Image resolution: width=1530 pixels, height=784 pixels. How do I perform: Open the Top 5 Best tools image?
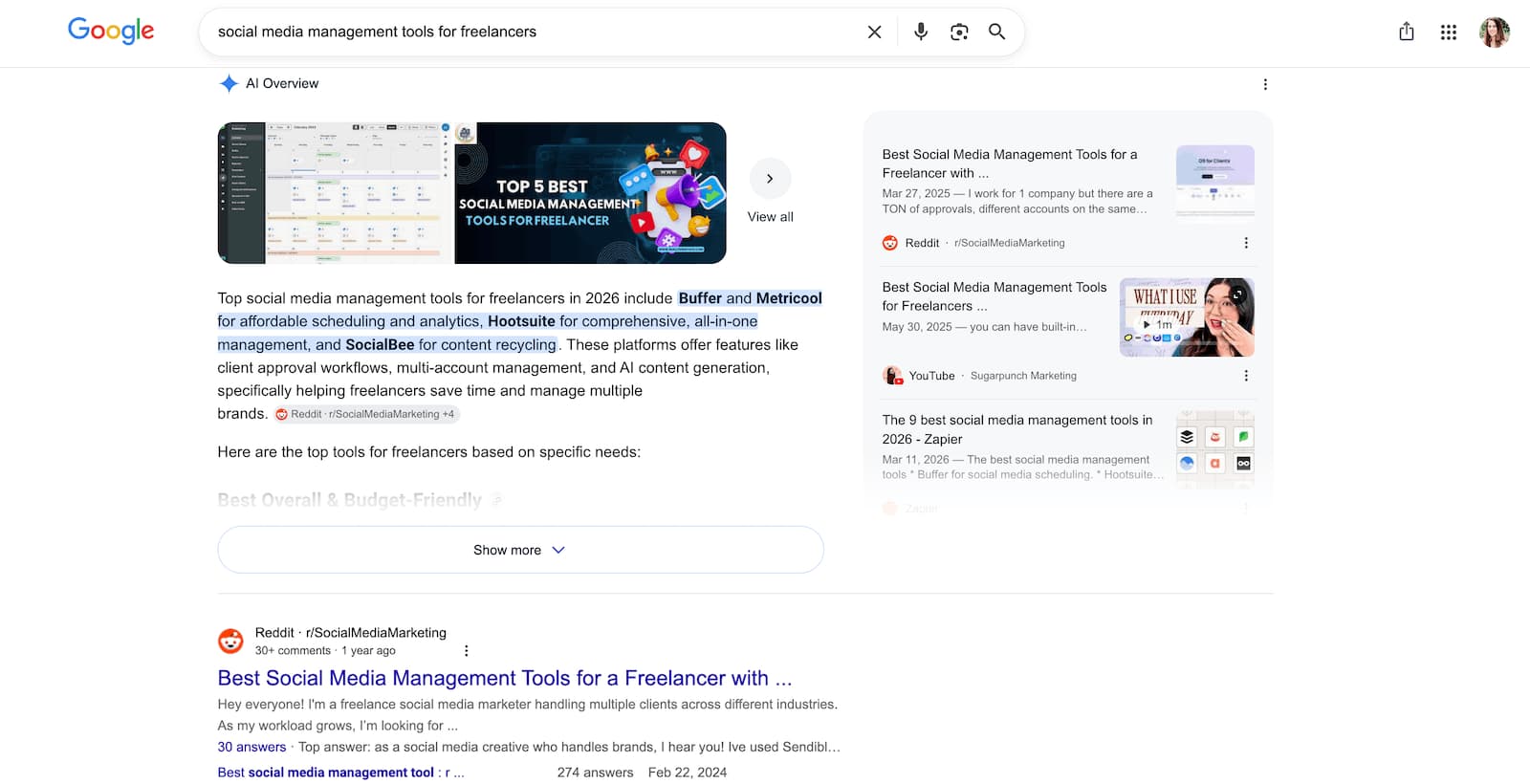tap(590, 193)
